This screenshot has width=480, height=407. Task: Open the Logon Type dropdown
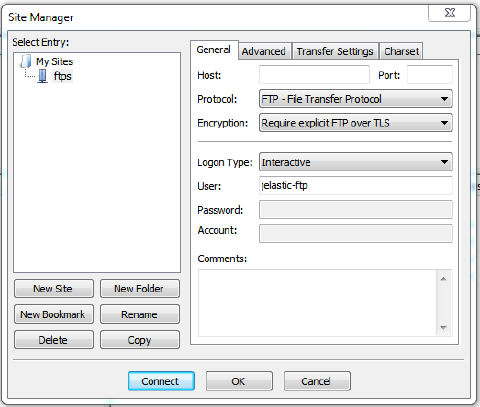[356, 162]
